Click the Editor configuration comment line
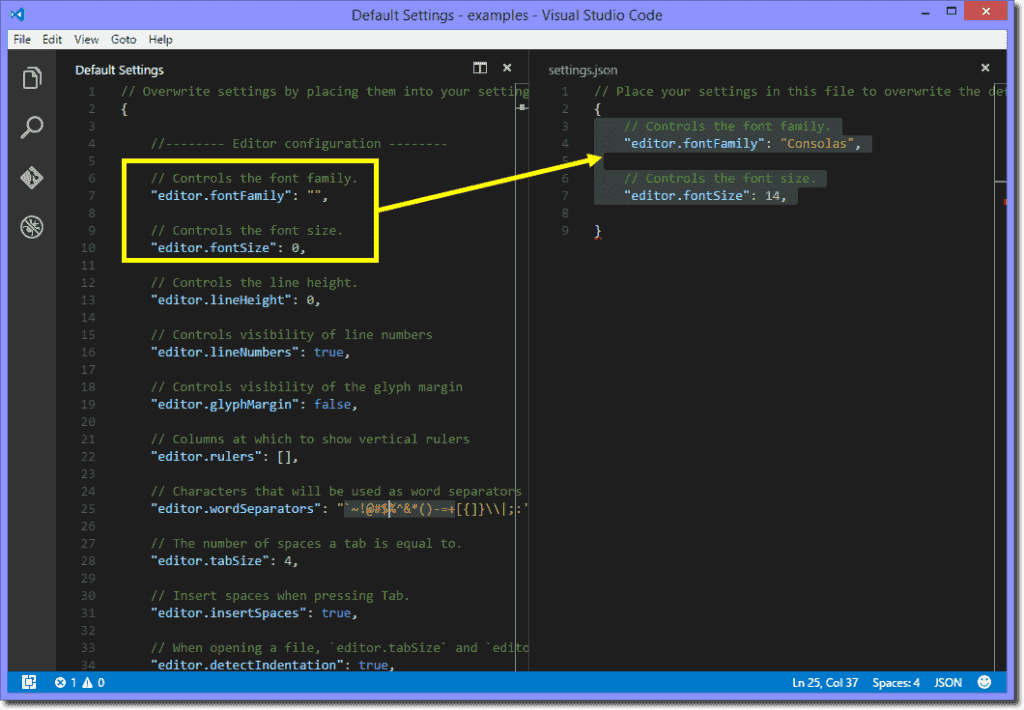Screen dimensions: 1024x710 tap(299, 144)
